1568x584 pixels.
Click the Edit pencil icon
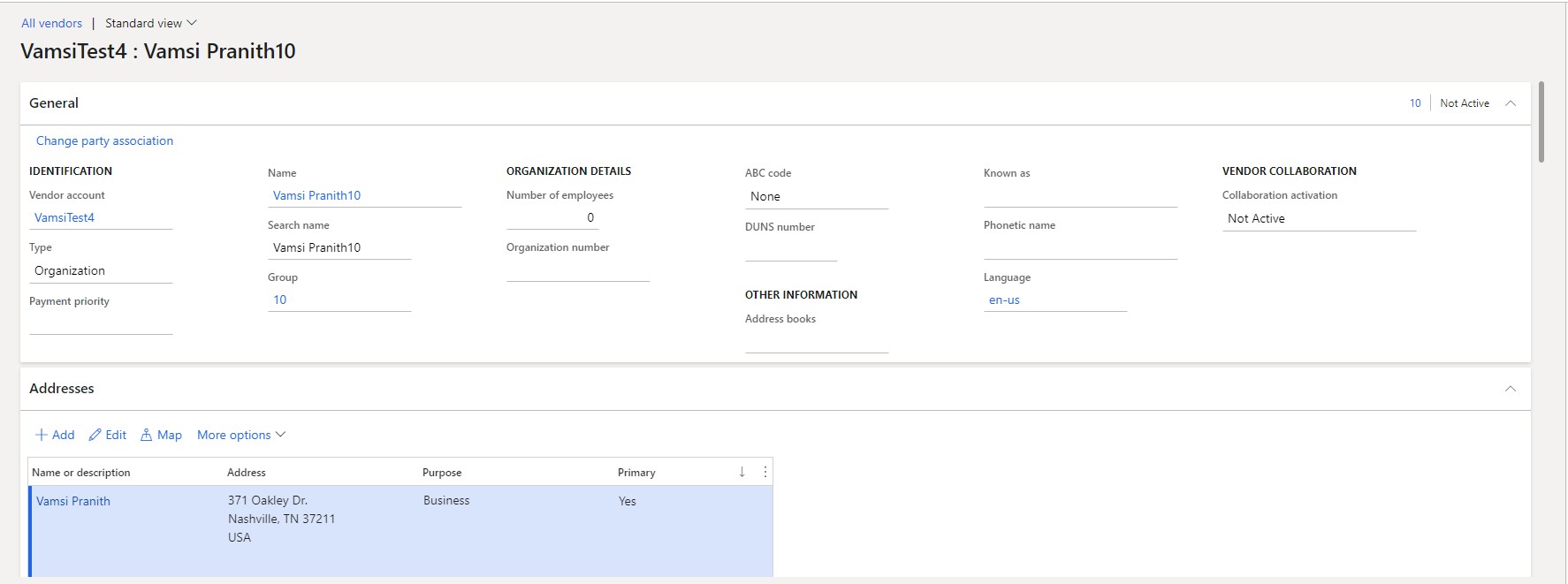[x=95, y=435]
